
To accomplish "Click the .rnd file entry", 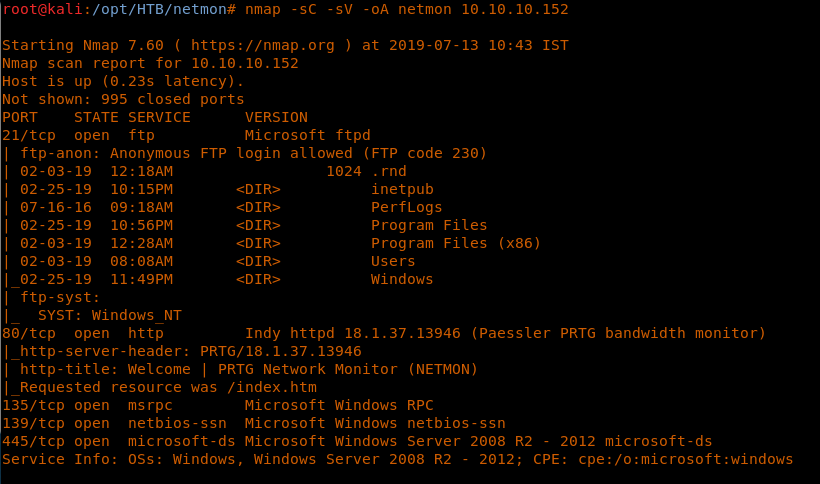I will [x=388, y=171].
